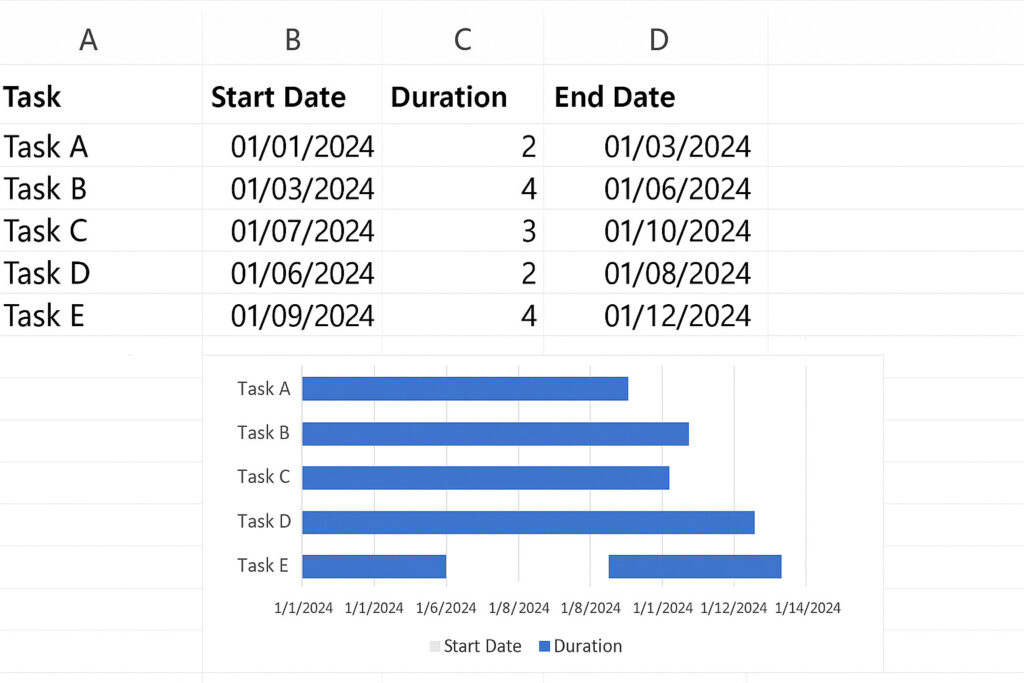Click the blue Duration legend swatch
This screenshot has width=1024, height=683.
coord(544,647)
